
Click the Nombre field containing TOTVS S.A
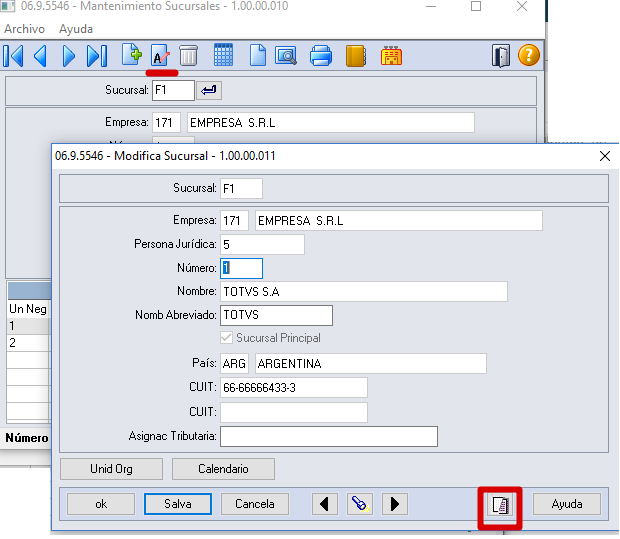[364, 291]
